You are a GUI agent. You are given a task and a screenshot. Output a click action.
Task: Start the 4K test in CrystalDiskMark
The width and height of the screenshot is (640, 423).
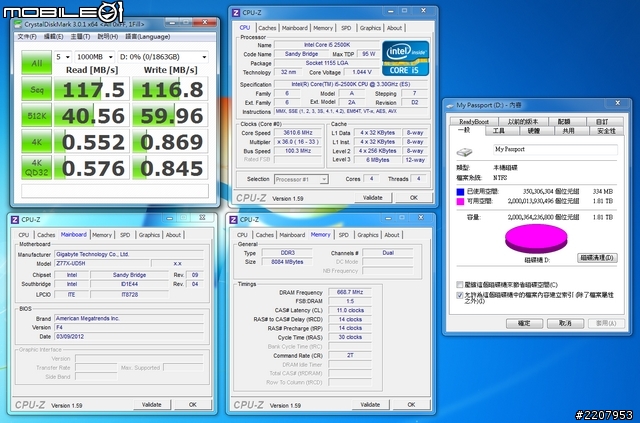pyautogui.click(x=36, y=141)
